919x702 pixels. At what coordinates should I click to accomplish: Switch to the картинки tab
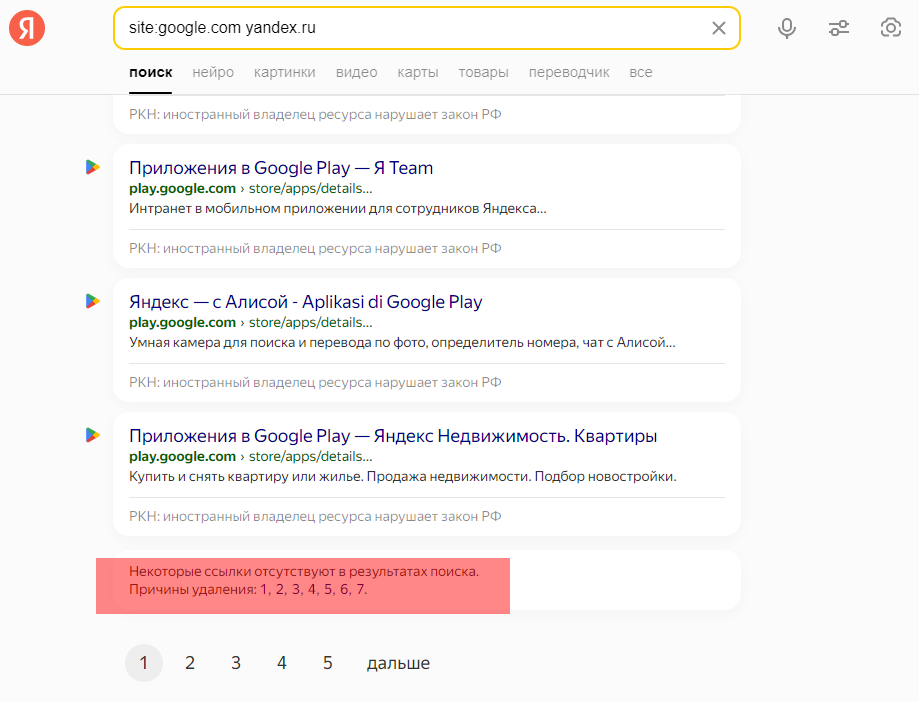284,72
